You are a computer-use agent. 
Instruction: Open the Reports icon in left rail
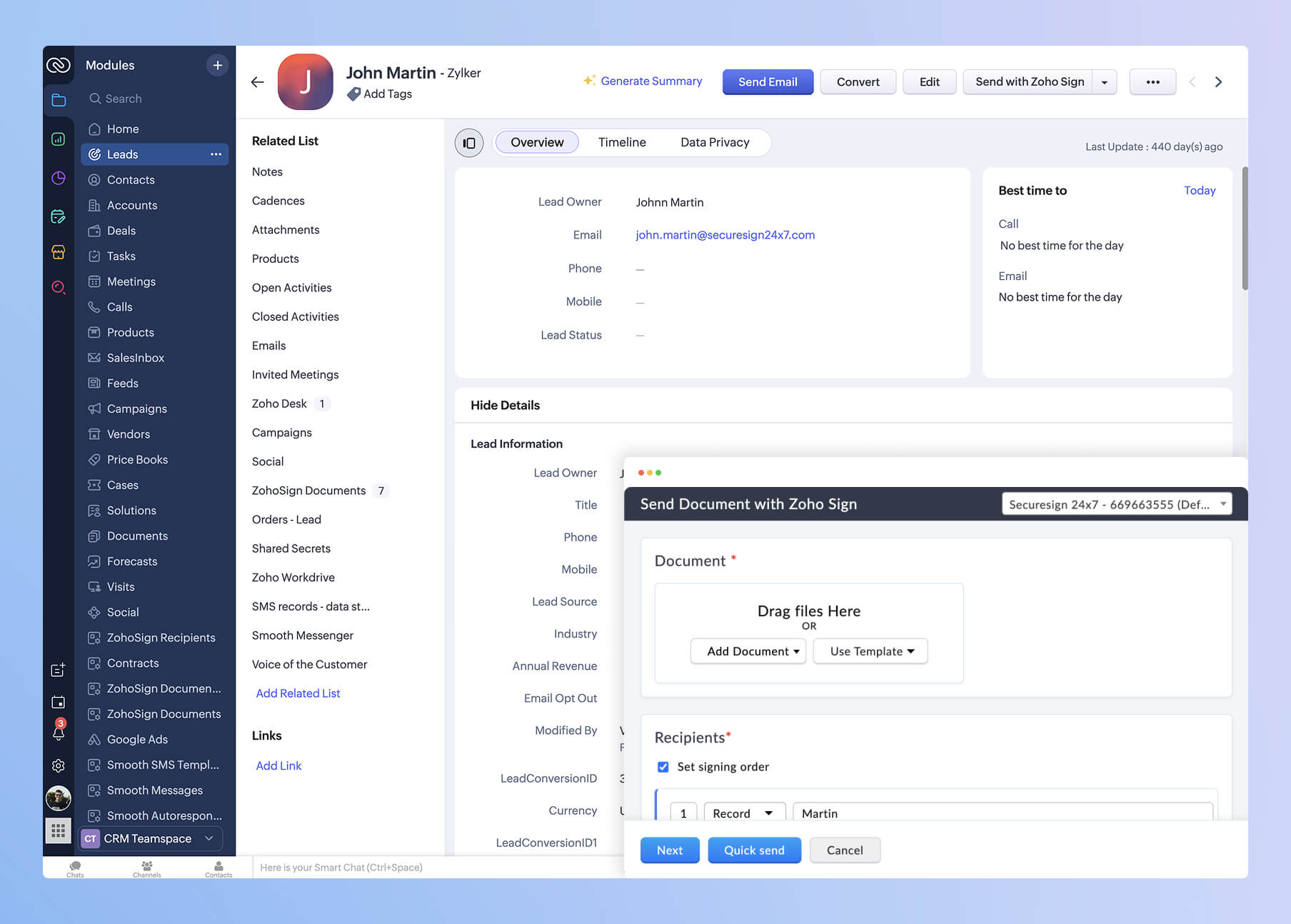point(59,139)
